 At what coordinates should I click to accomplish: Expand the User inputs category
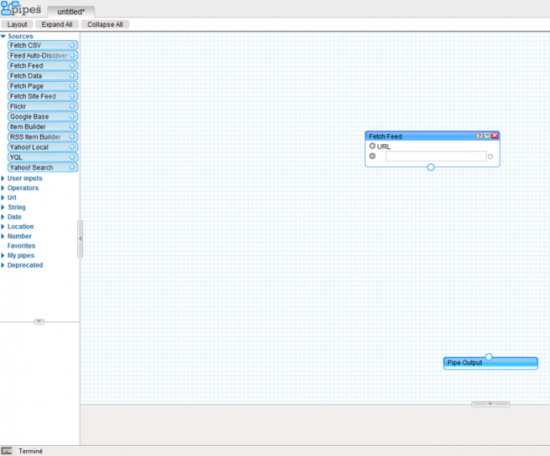(3, 178)
